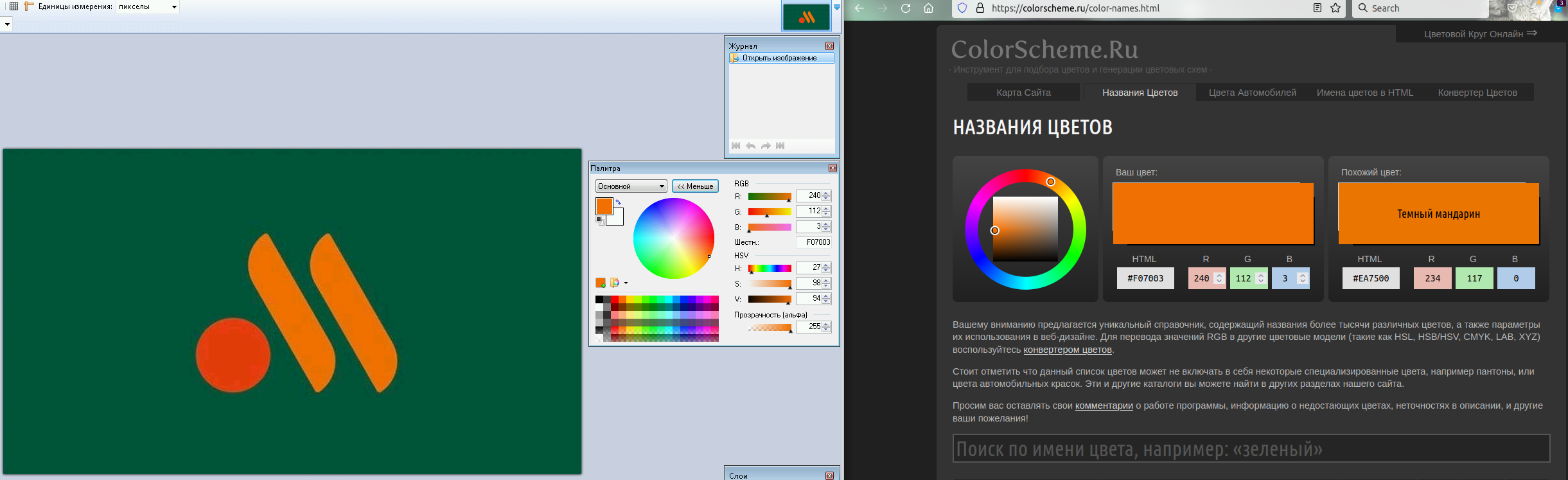This screenshot has width=1568, height=480.
Task: Open the Основной color selector dropdown
Action: click(x=631, y=186)
